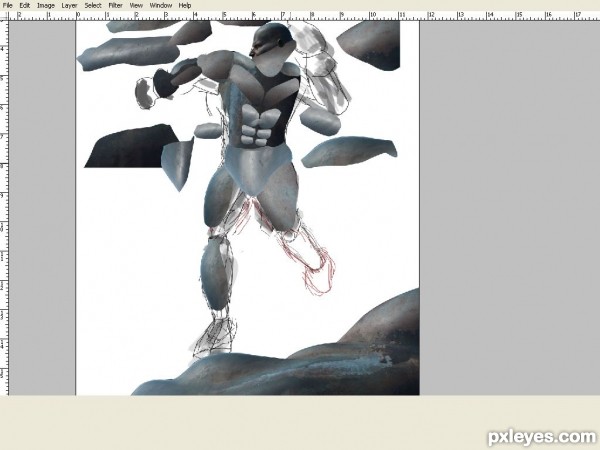
Task: Open the Window menu
Action: (161, 5)
